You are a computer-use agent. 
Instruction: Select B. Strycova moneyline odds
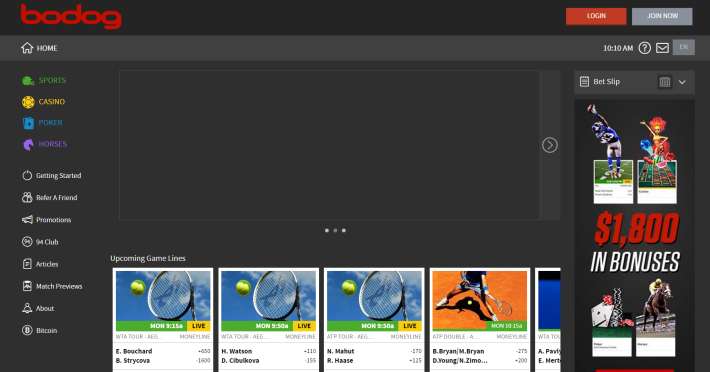[x=203, y=361]
